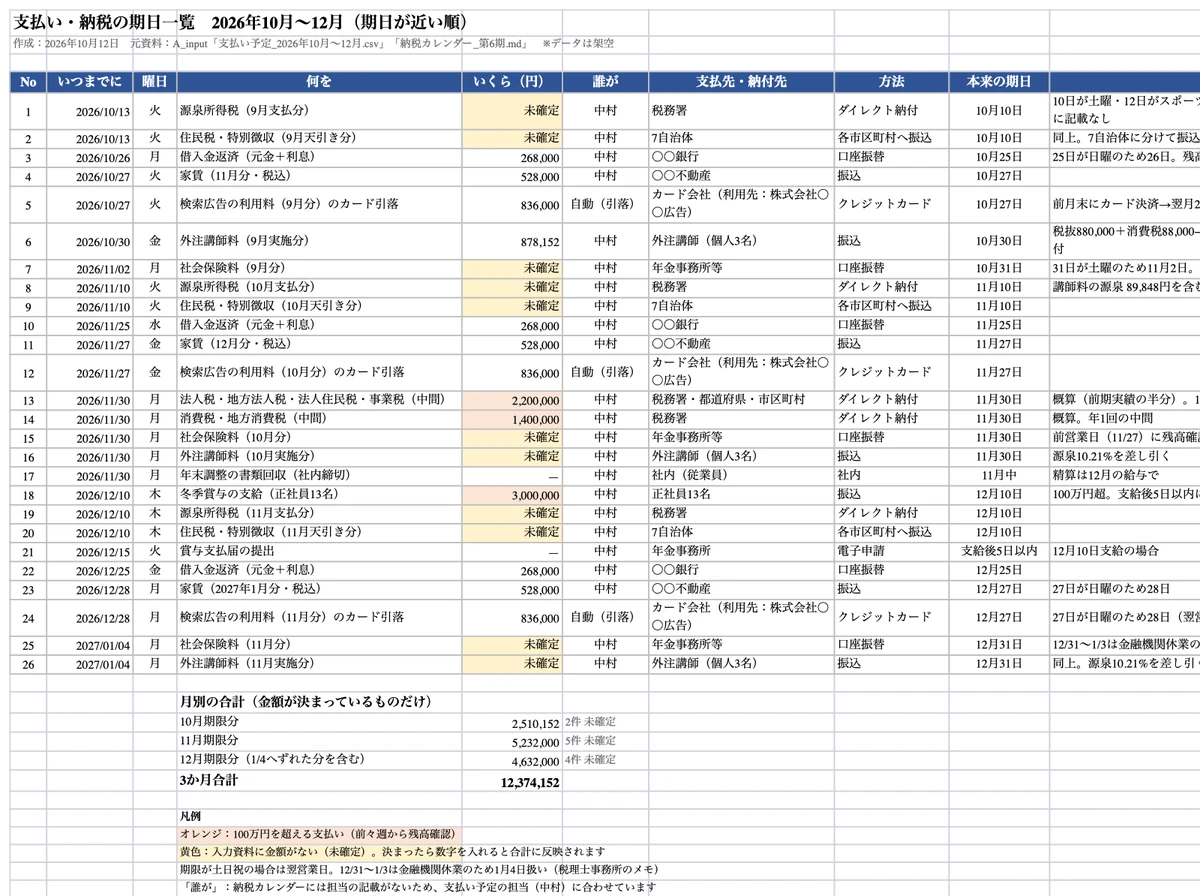Click the 'いつまでに' column header

92,82
